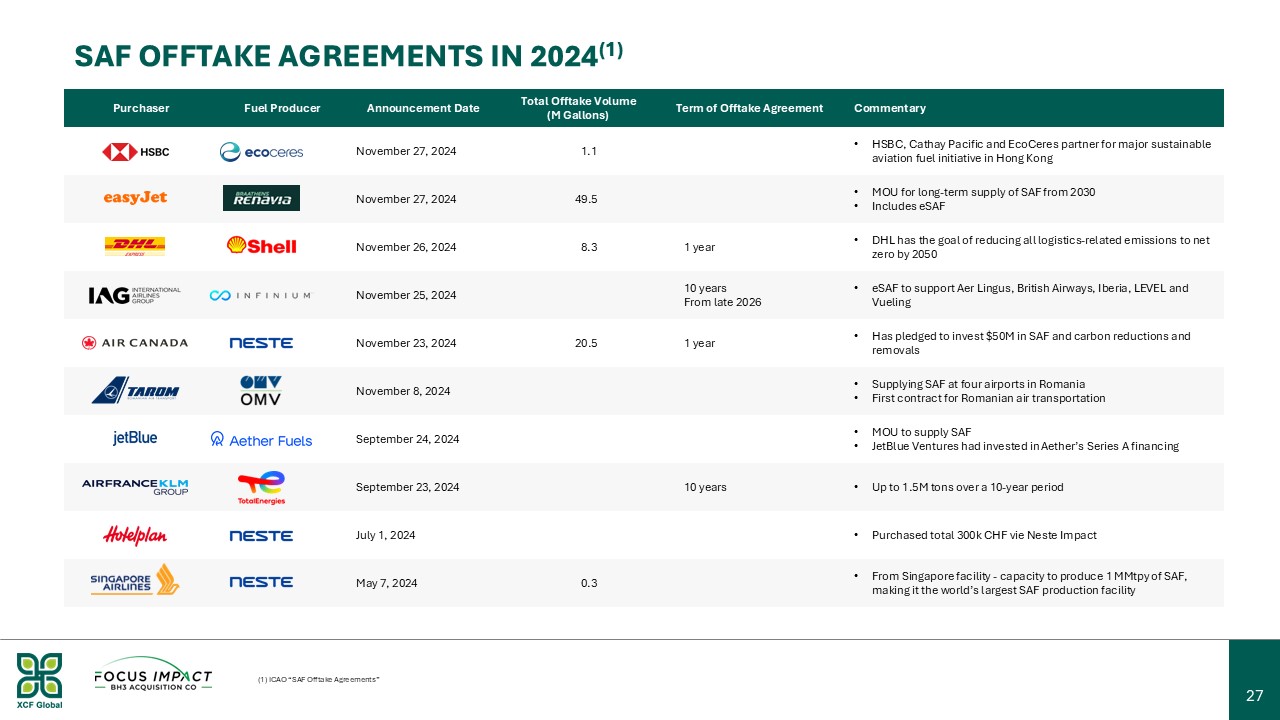Select "First contract for Romanian air transportation"
1280x720 pixels.
(988, 398)
